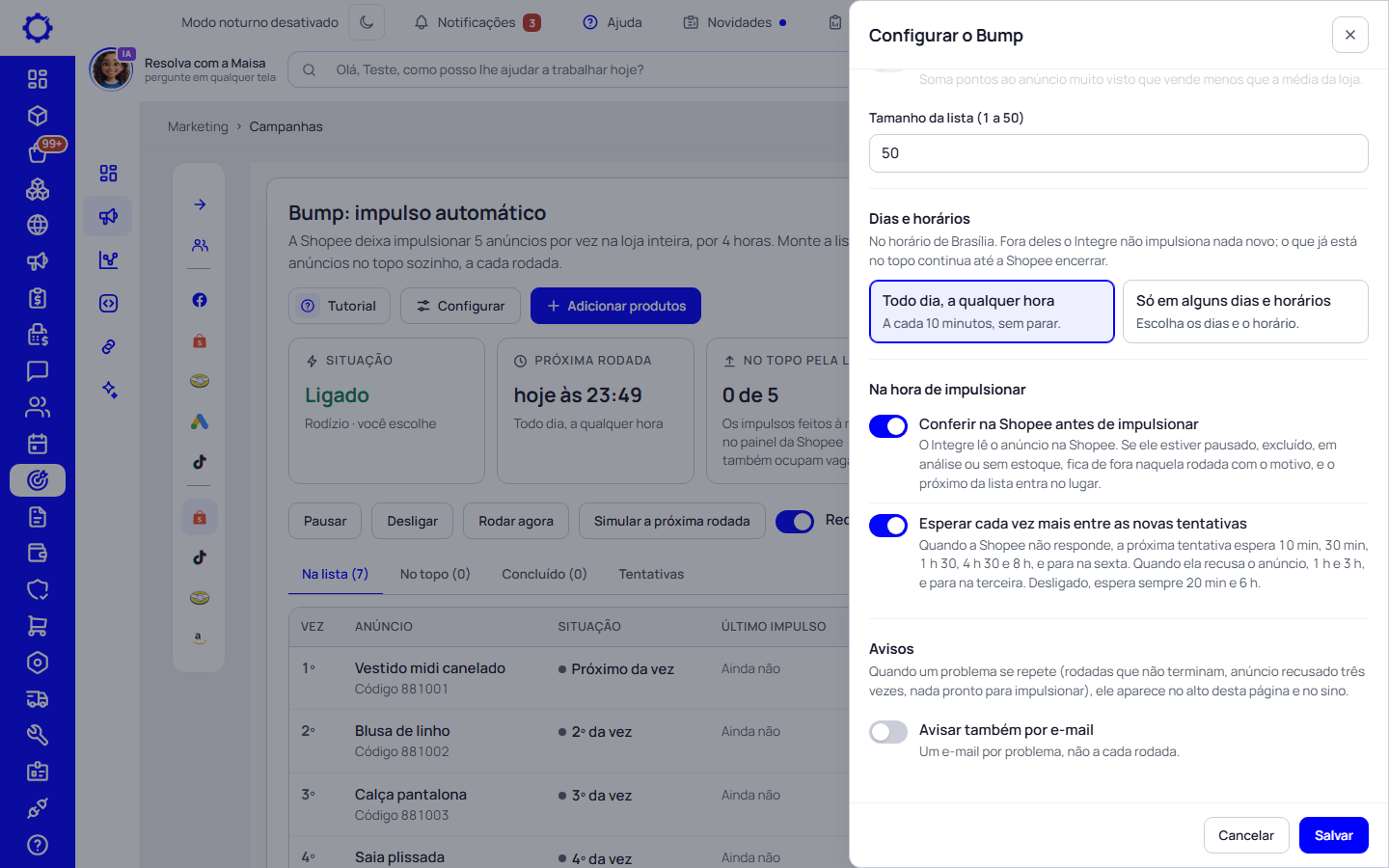Open the wallet icon in blue sidebar
This screenshot has width=1389, height=868.
pos(38,554)
